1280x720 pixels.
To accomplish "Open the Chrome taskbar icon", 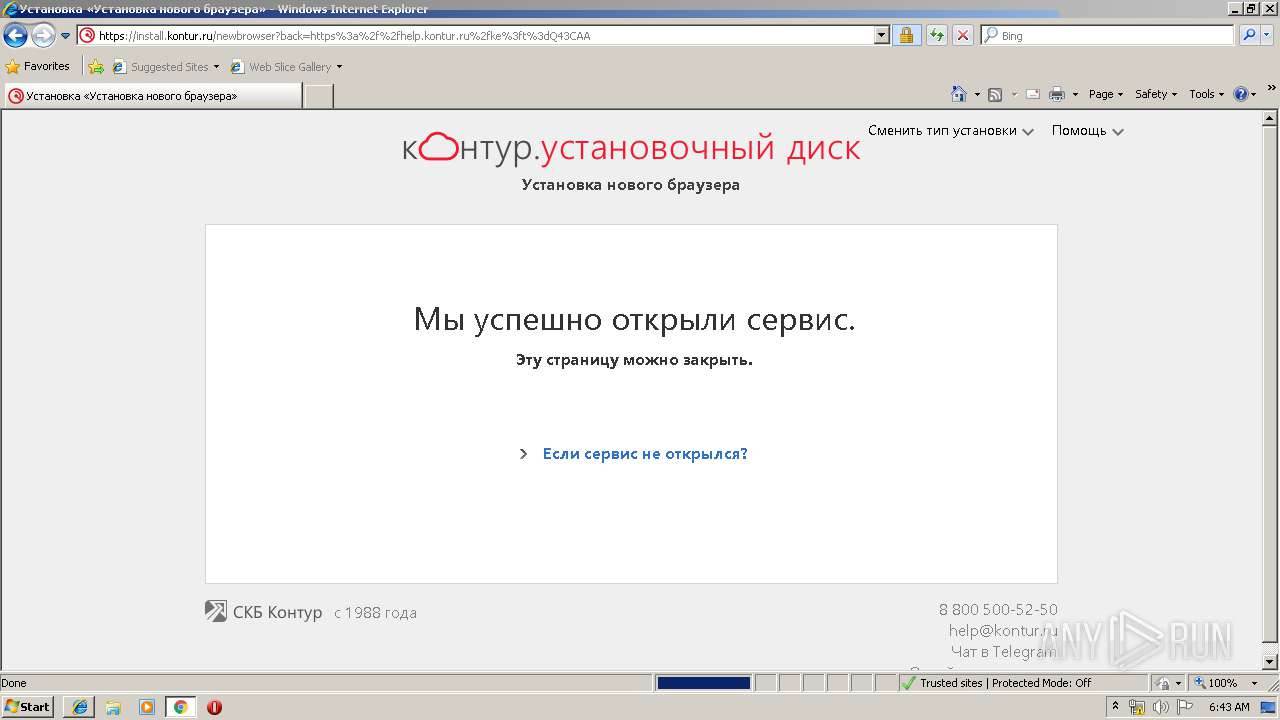I will (180, 707).
